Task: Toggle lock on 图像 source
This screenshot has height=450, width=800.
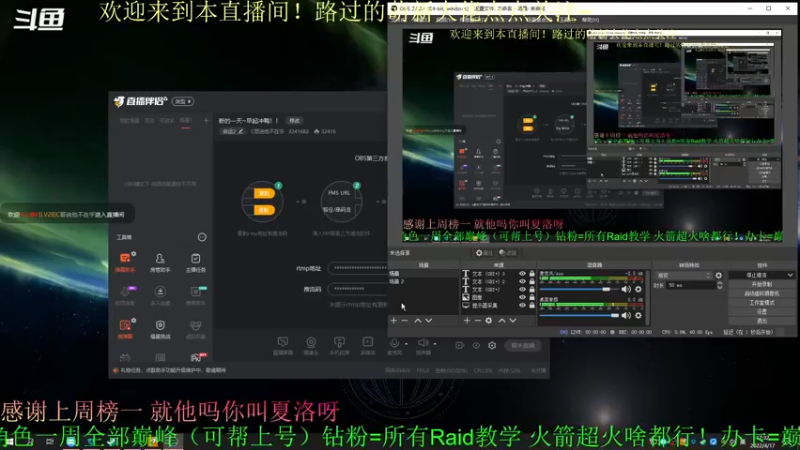Action: pos(532,297)
